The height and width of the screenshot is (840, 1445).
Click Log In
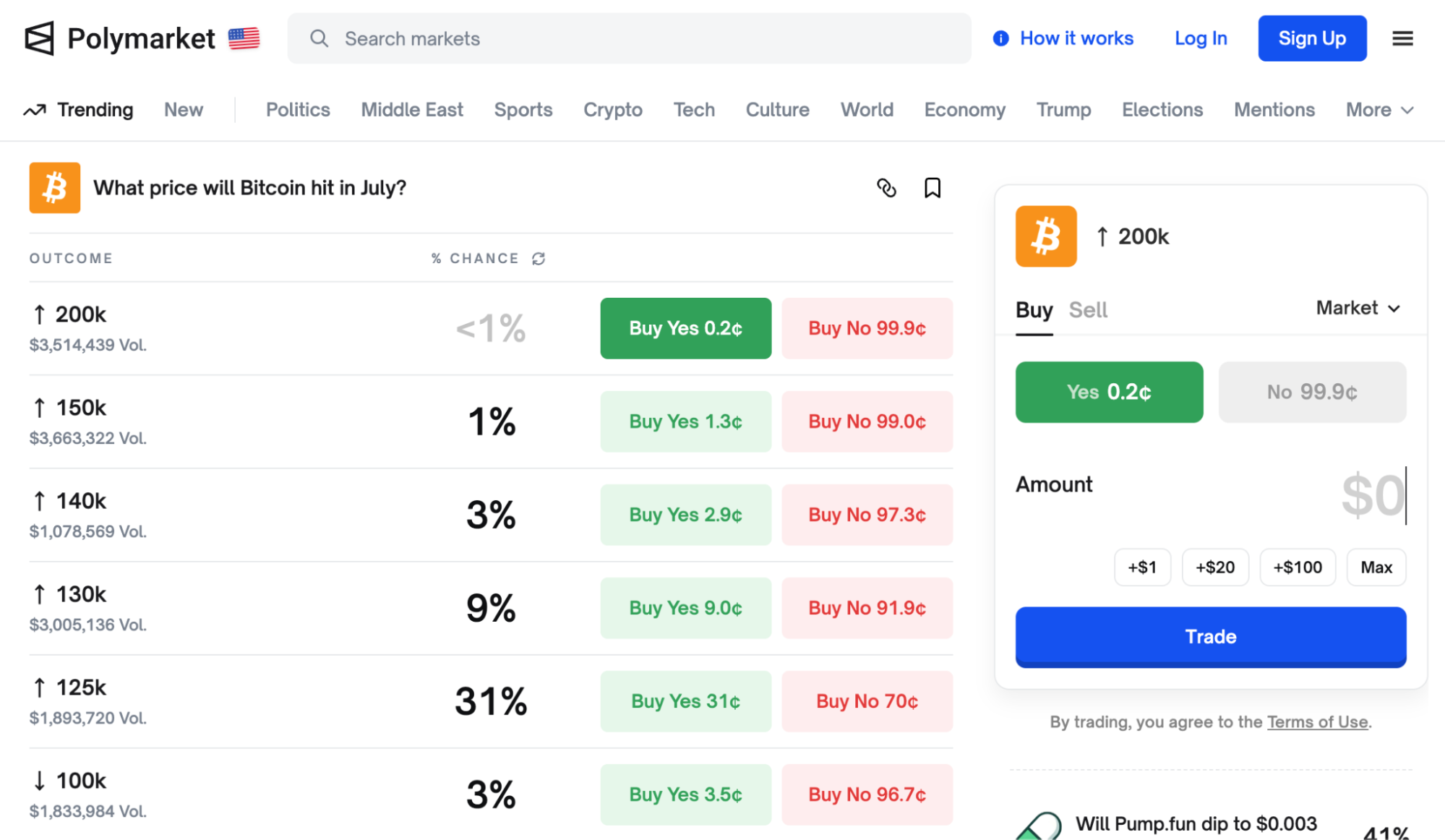point(1201,38)
